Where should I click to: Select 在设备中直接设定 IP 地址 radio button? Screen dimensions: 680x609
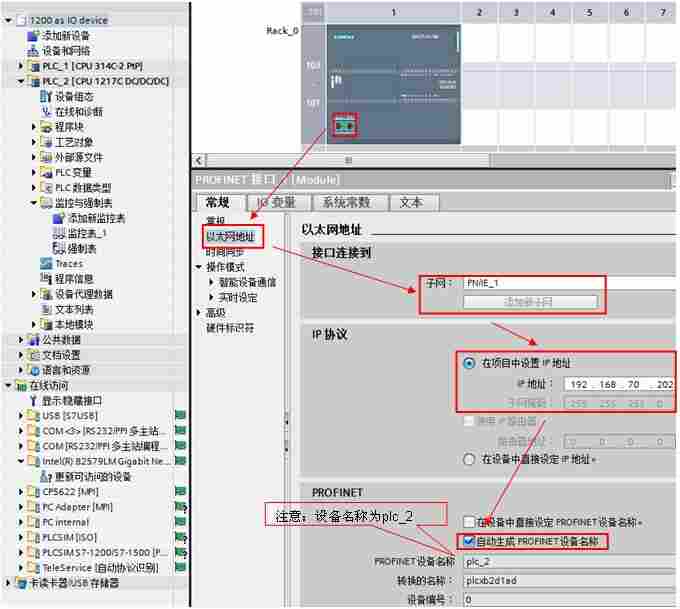click(469, 460)
